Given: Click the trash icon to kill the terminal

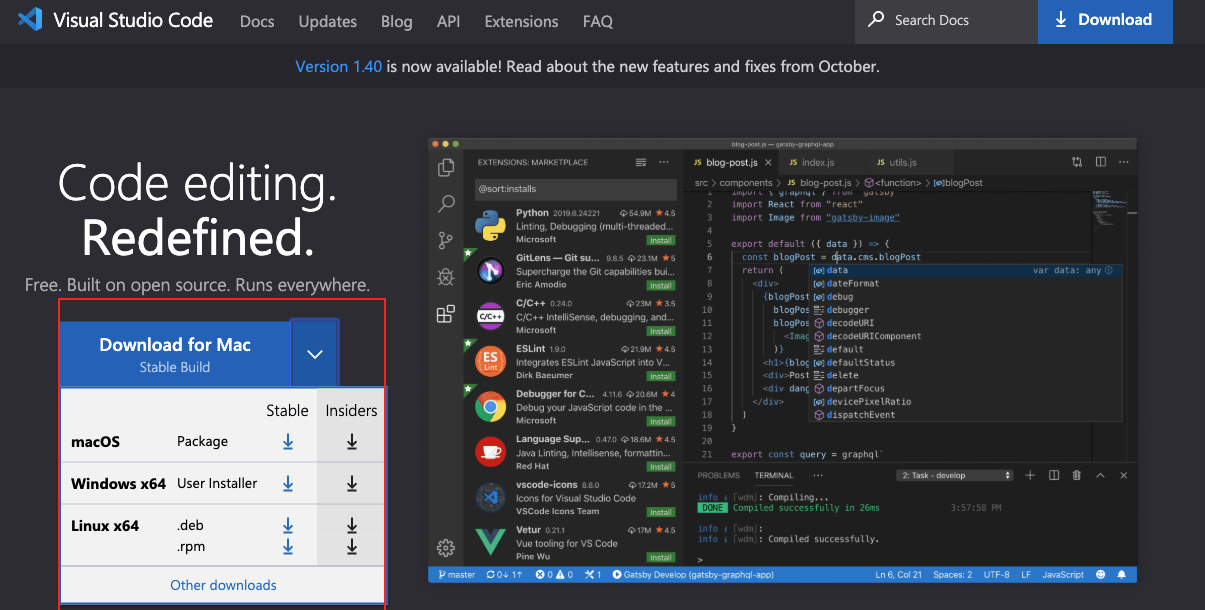Looking at the screenshot, I should pyautogui.click(x=1076, y=475).
